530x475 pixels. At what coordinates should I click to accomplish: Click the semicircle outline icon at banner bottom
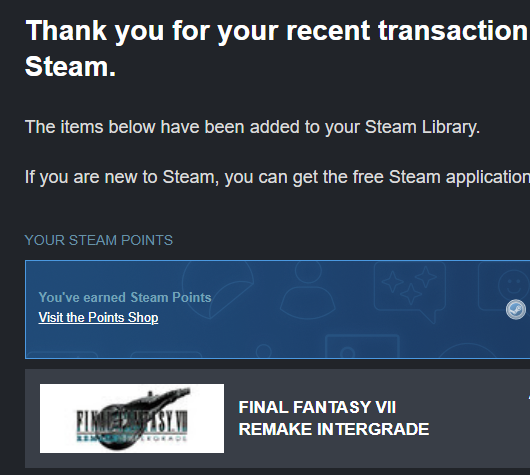[x=468, y=351]
